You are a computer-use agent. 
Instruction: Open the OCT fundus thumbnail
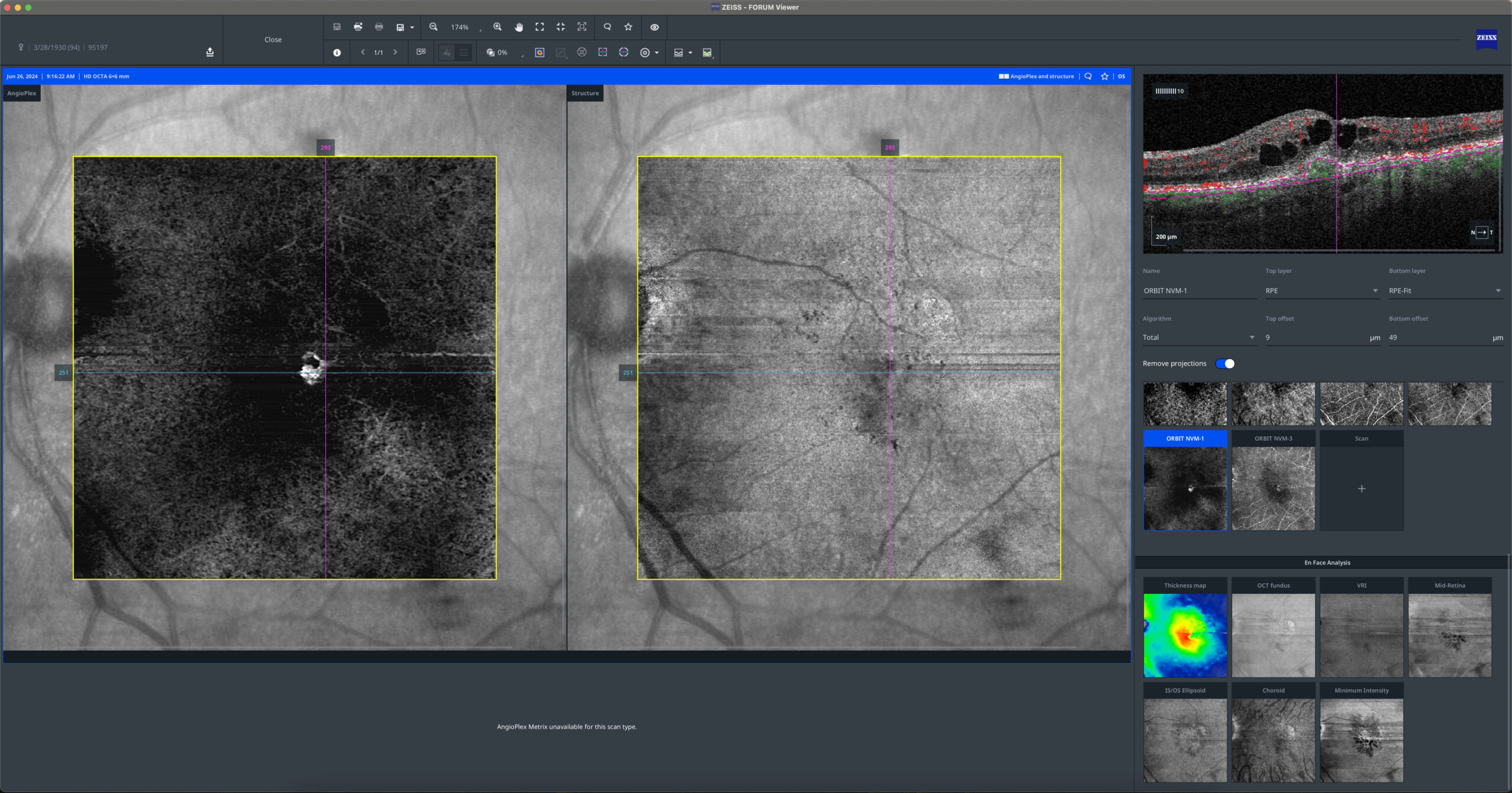click(1273, 628)
